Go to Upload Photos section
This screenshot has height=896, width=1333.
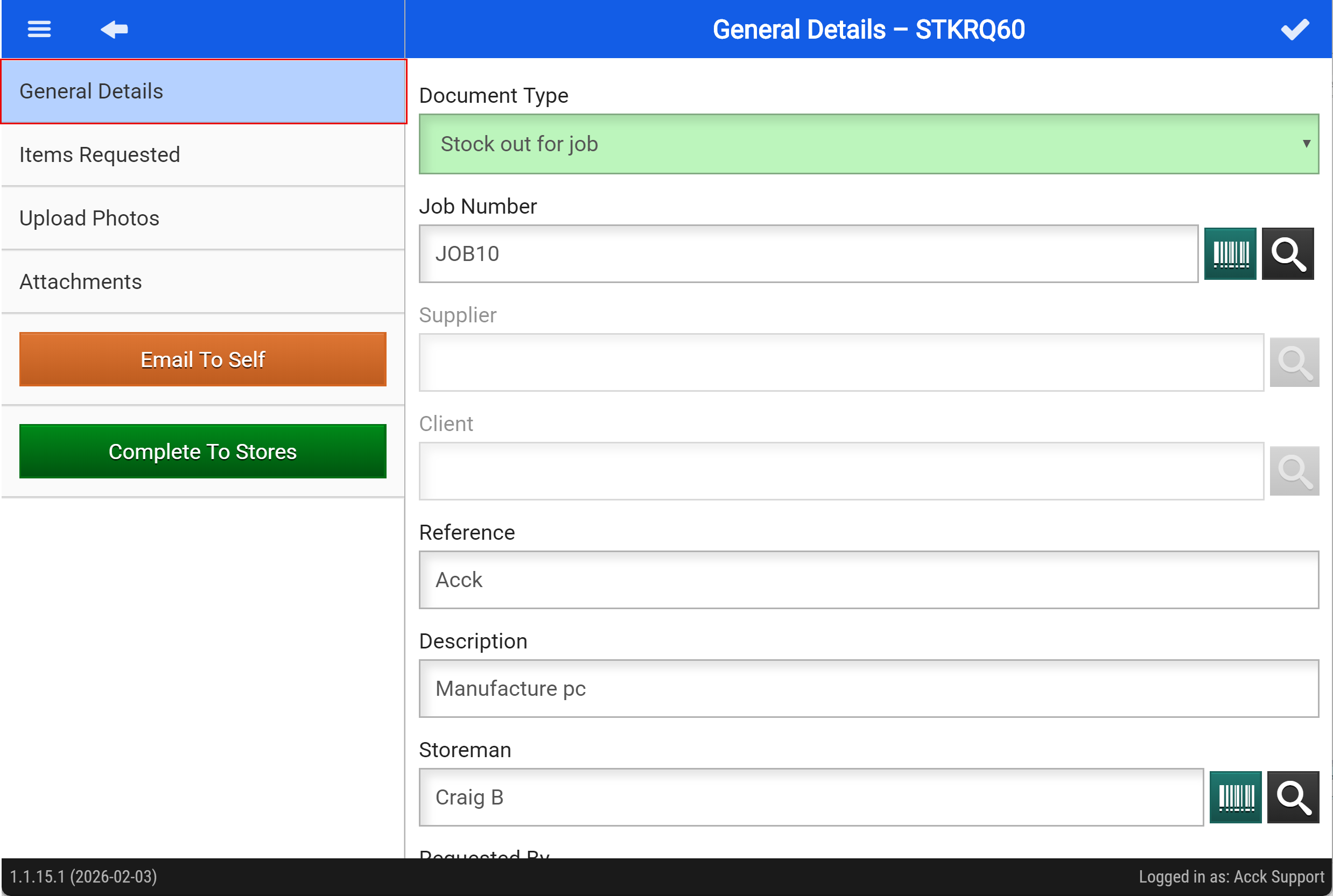tap(204, 218)
